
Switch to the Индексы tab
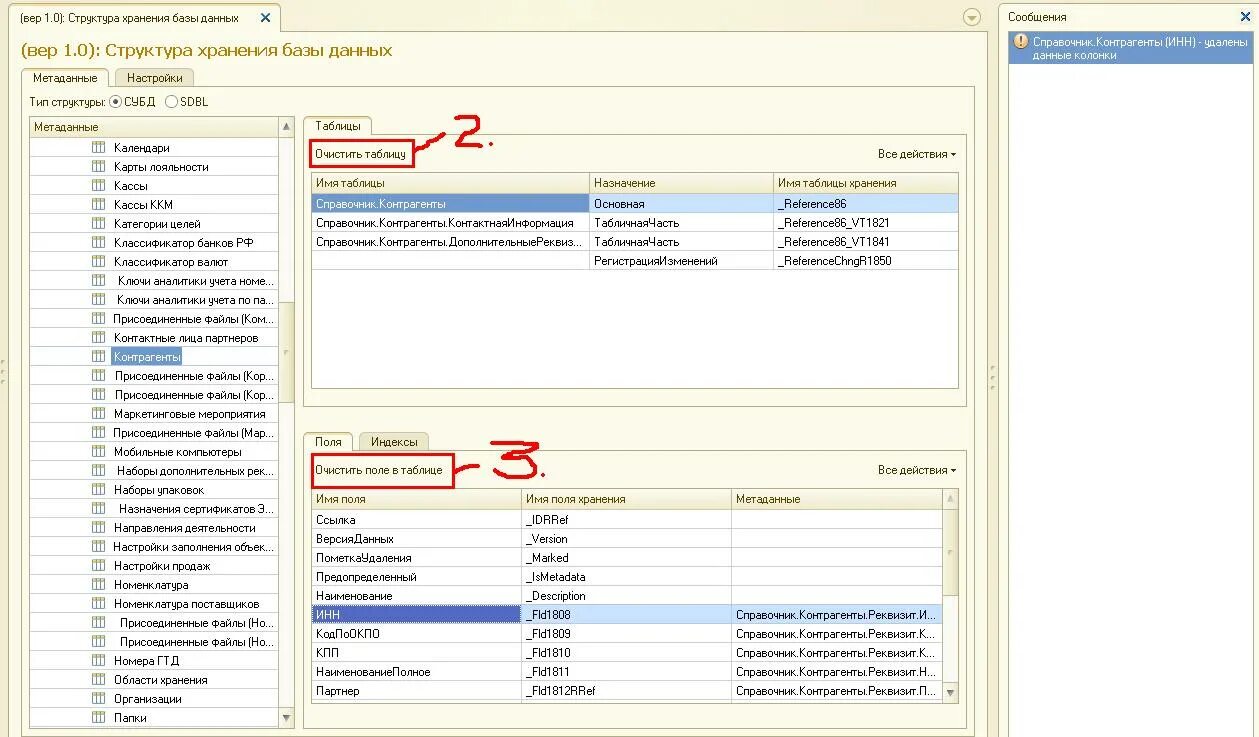point(394,441)
